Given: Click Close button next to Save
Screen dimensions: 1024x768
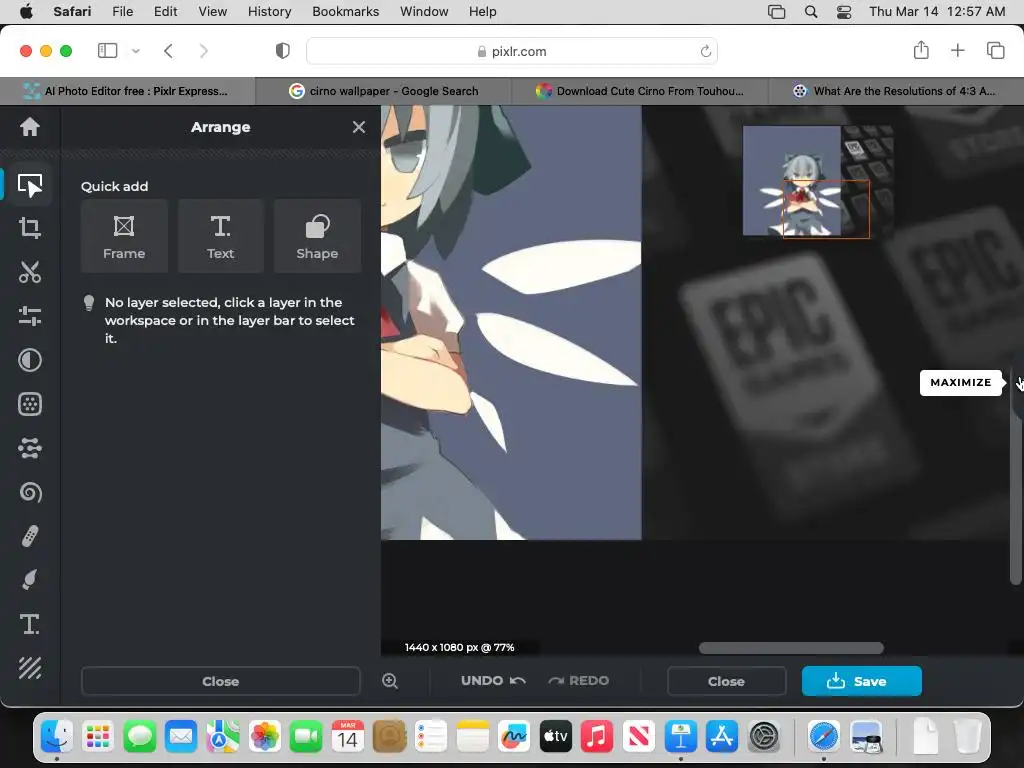Looking at the screenshot, I should point(726,681).
